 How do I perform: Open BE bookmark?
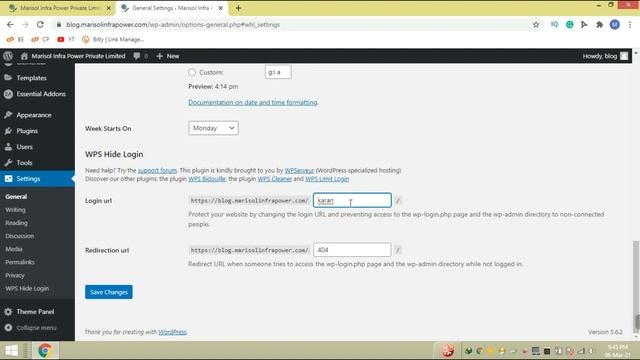point(16,39)
